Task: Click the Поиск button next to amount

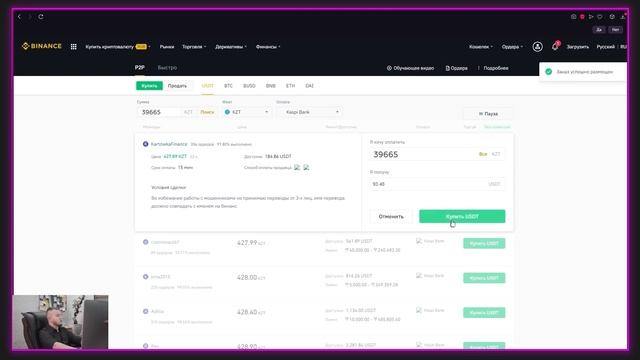Action: coord(207,112)
